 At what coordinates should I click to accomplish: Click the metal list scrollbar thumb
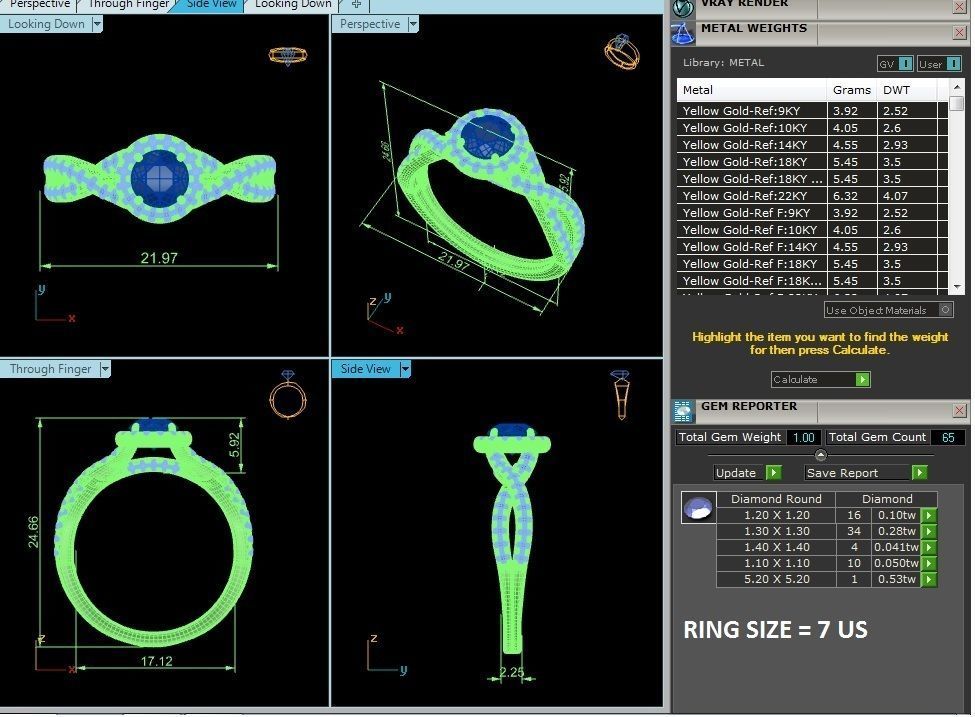pyautogui.click(x=958, y=103)
